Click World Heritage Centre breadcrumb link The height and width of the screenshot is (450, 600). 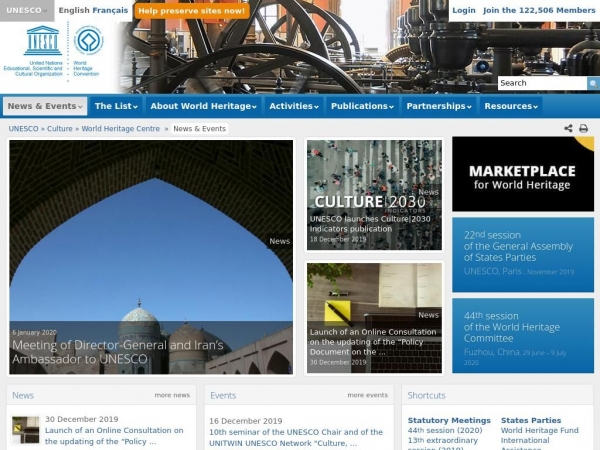pos(121,129)
